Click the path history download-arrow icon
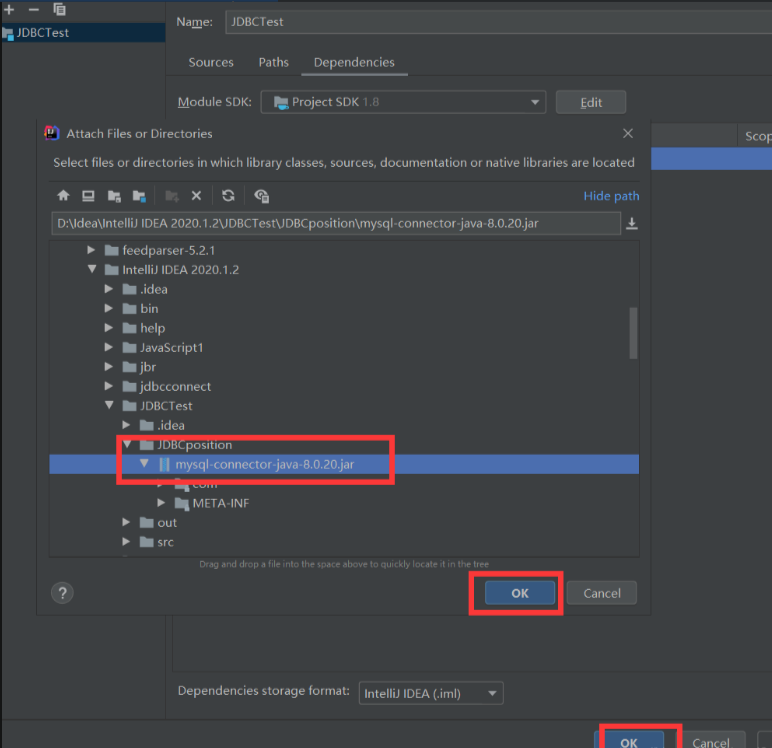Screen dimensions: 772x748 pyautogui.click(x=632, y=224)
